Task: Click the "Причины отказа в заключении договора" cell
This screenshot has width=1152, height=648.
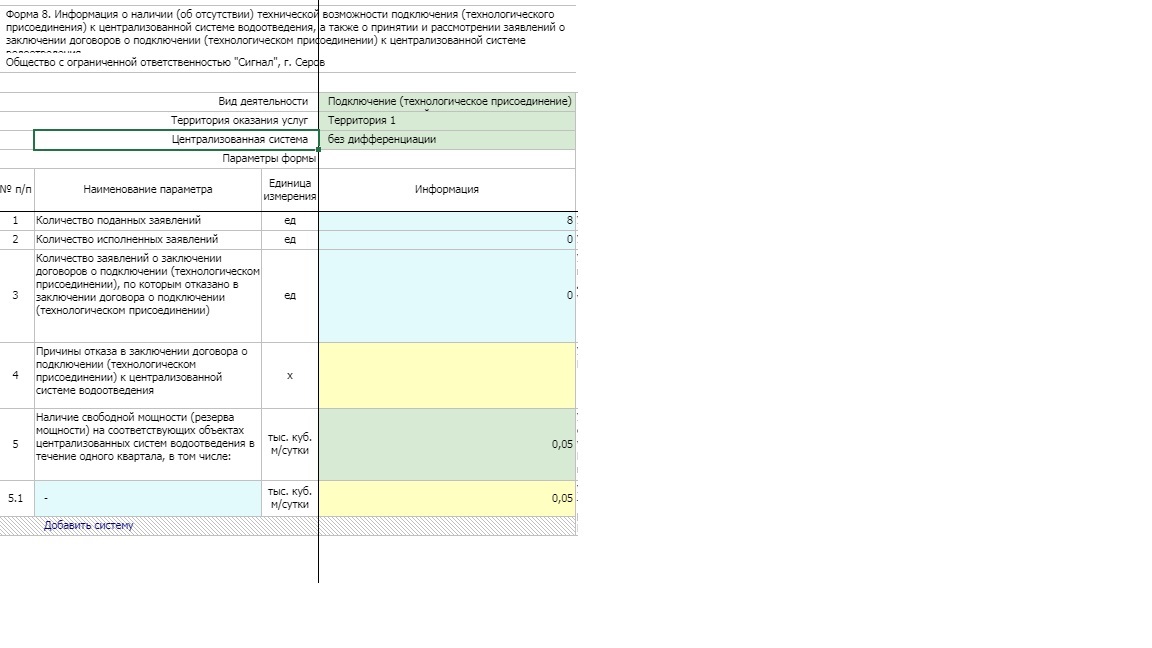Action: coord(148,375)
